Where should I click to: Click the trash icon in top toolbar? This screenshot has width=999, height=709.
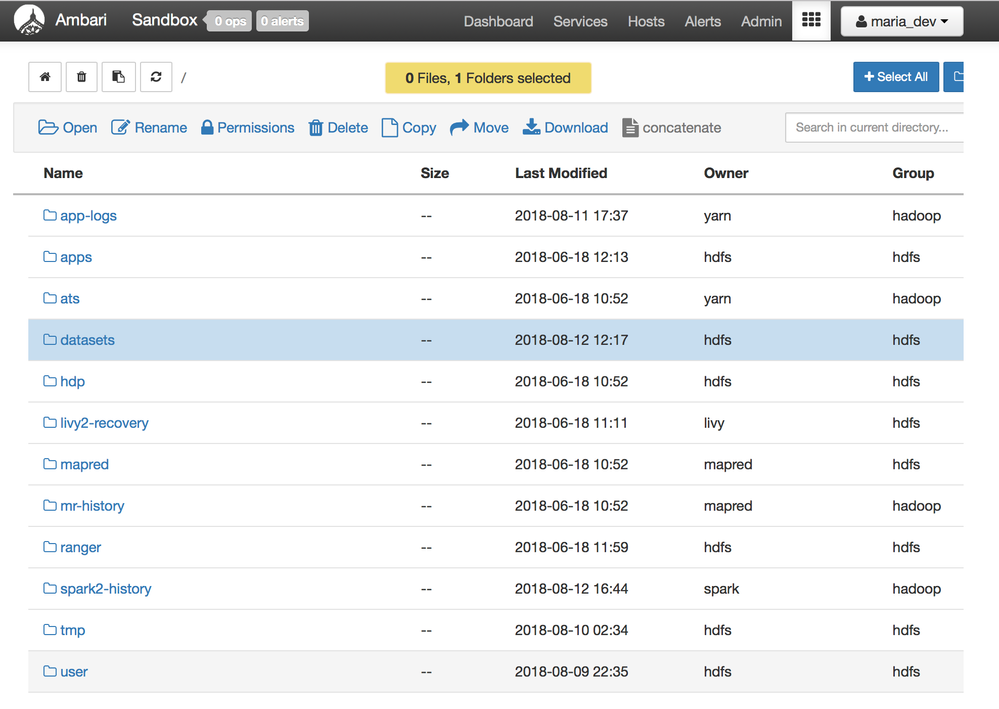pyautogui.click(x=82, y=77)
